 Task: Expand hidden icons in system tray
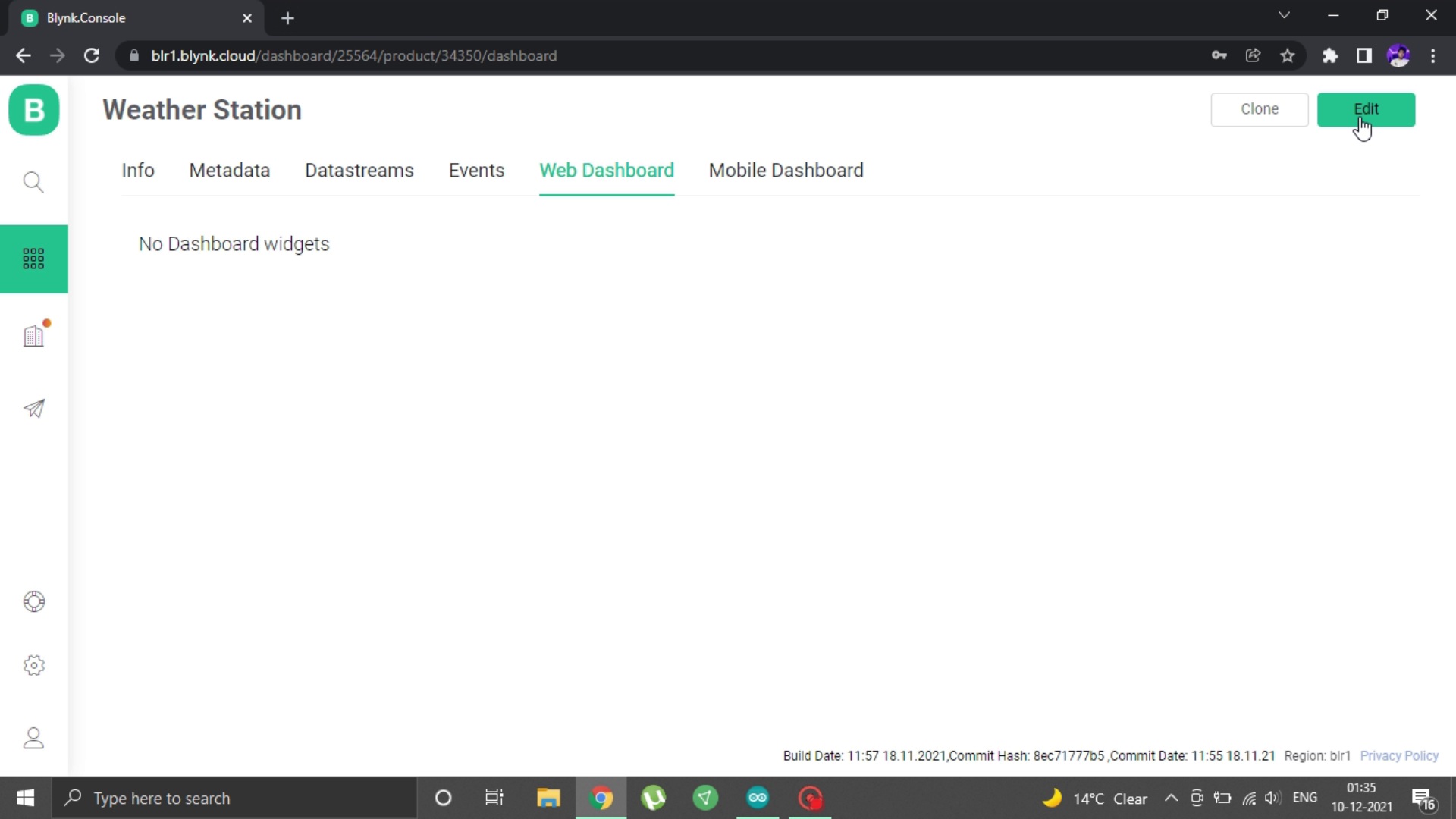1170,798
